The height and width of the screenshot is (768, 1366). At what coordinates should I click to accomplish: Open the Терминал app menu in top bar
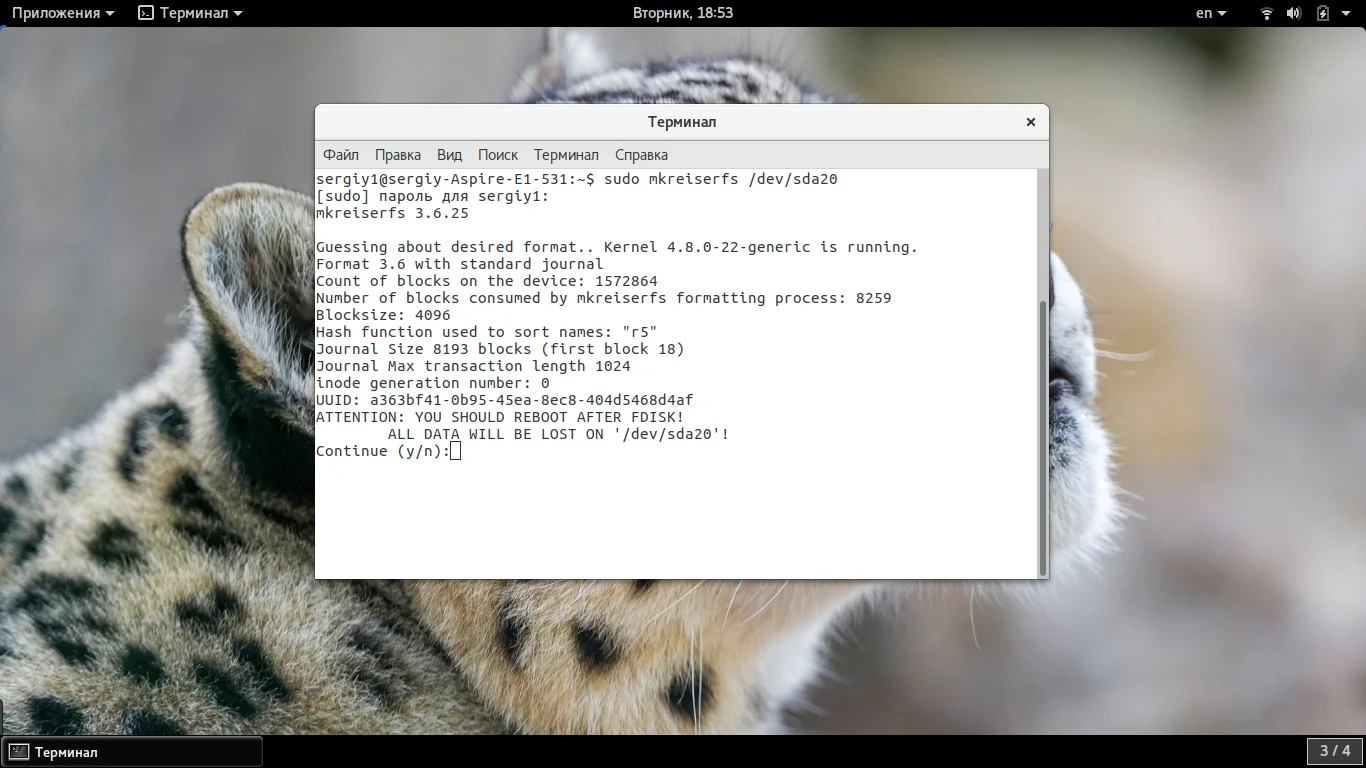click(190, 13)
